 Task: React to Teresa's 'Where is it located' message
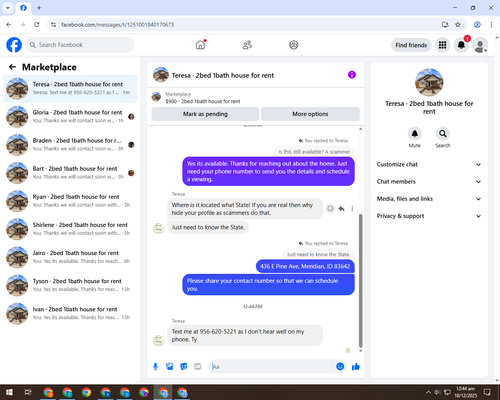pos(330,209)
